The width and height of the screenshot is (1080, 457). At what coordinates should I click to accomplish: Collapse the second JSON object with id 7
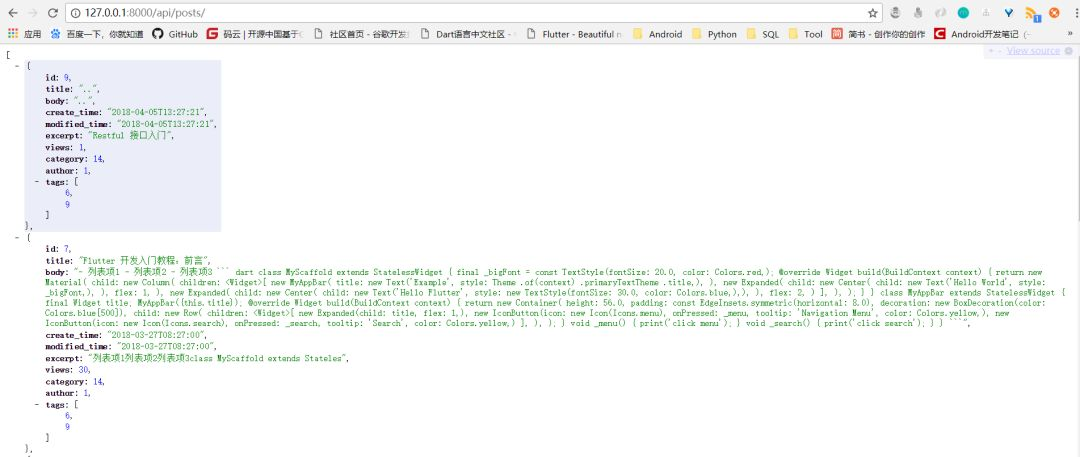17,237
